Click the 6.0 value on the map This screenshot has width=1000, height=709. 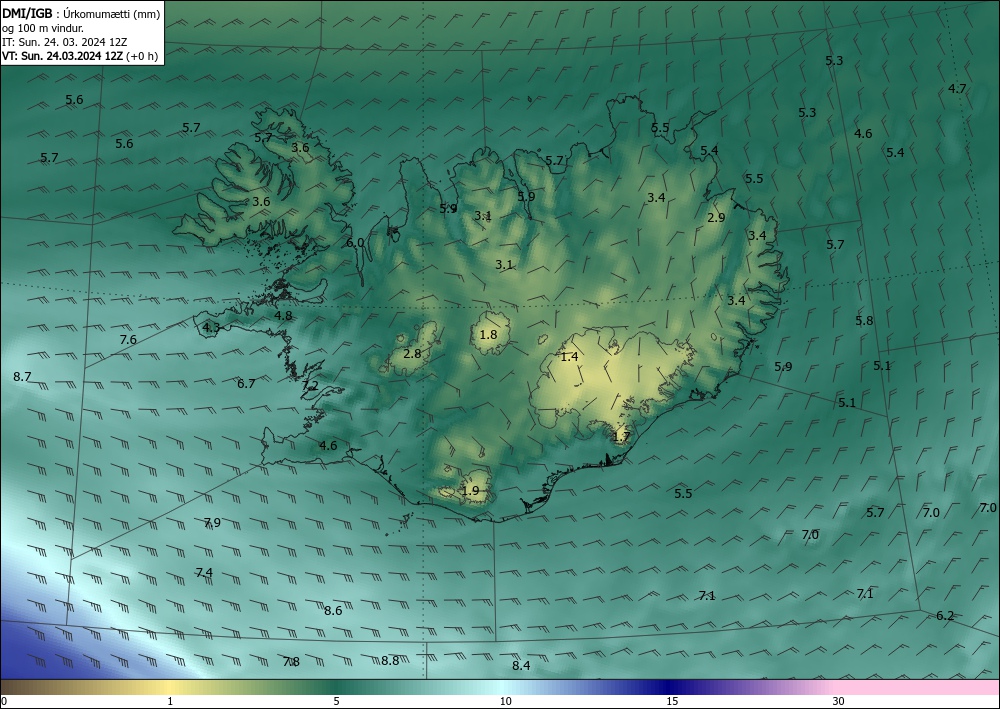(x=355, y=243)
